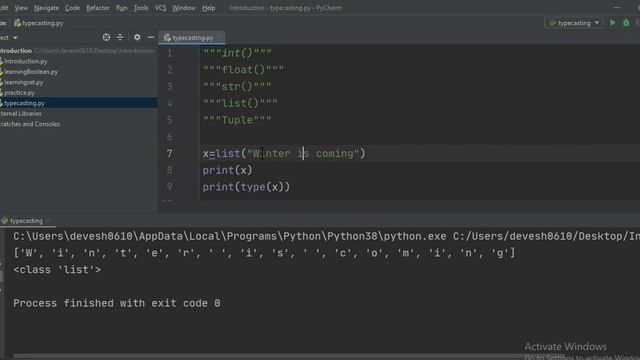Open the Refactor menu

click(x=98, y=8)
